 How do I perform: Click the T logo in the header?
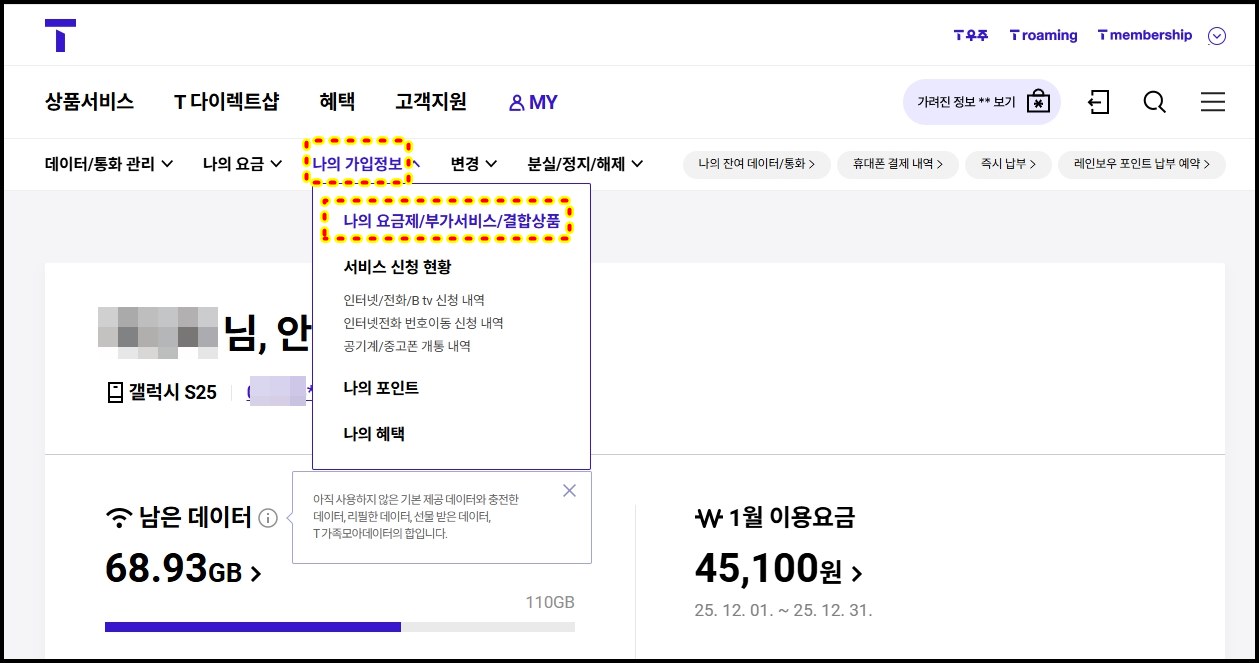click(x=60, y=35)
